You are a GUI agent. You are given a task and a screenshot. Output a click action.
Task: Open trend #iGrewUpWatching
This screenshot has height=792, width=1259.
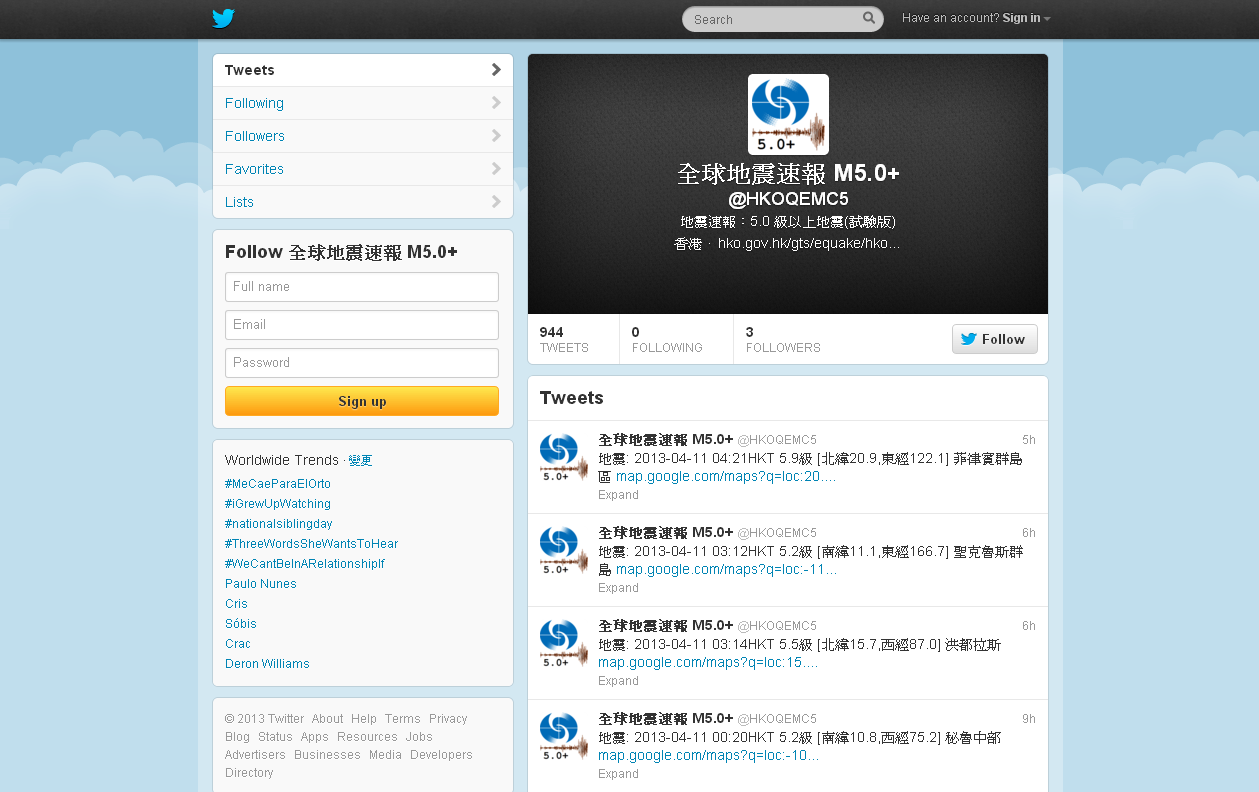(x=278, y=504)
